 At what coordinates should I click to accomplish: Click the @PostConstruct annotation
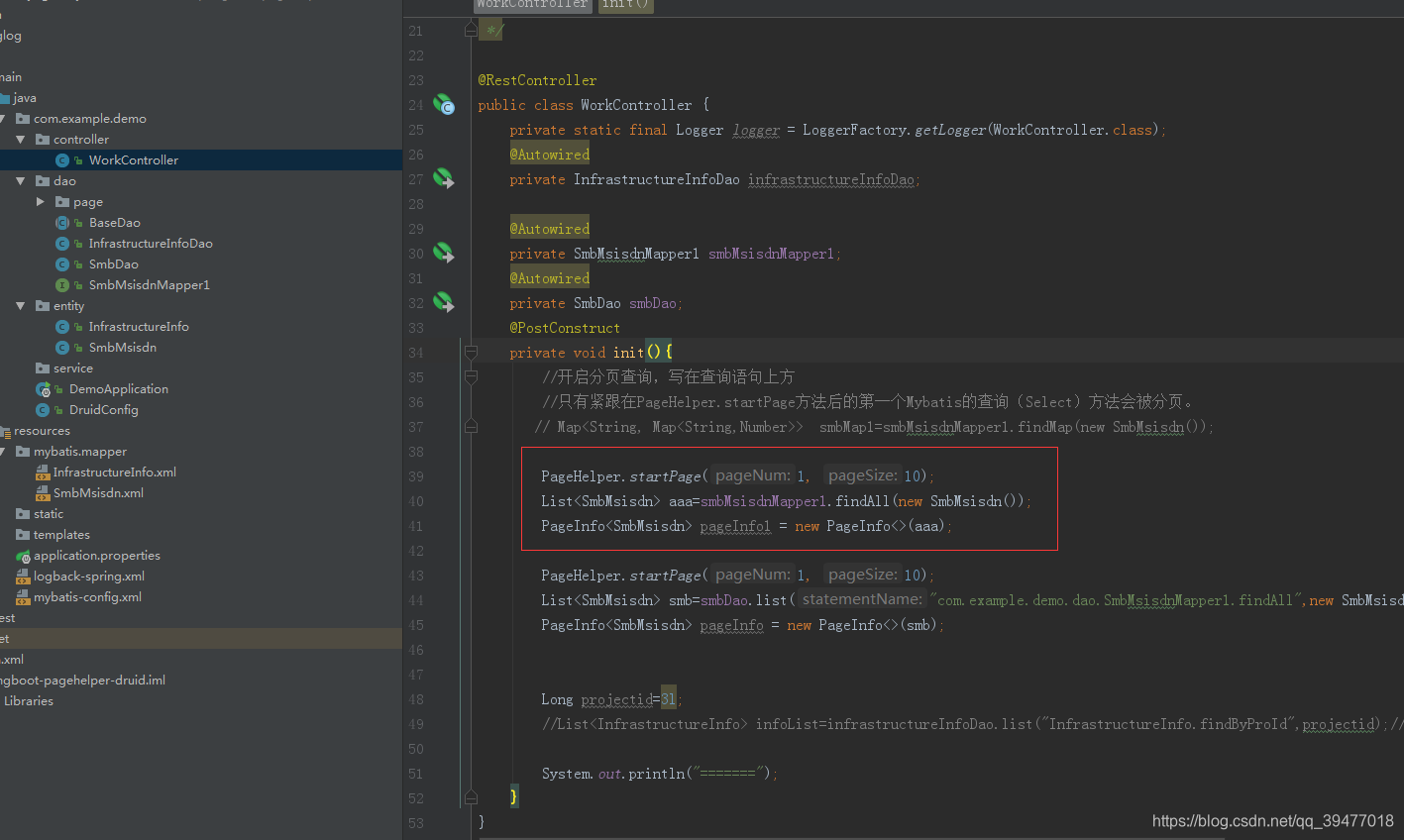(565, 328)
